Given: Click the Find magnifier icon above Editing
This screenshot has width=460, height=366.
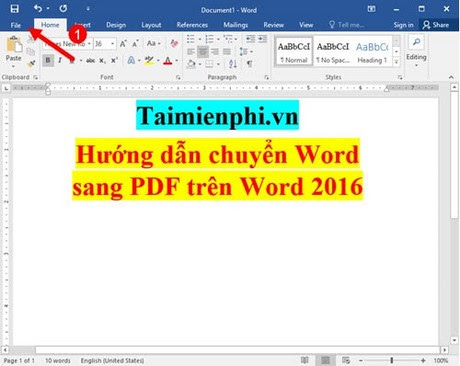Looking at the screenshot, I should 416,42.
